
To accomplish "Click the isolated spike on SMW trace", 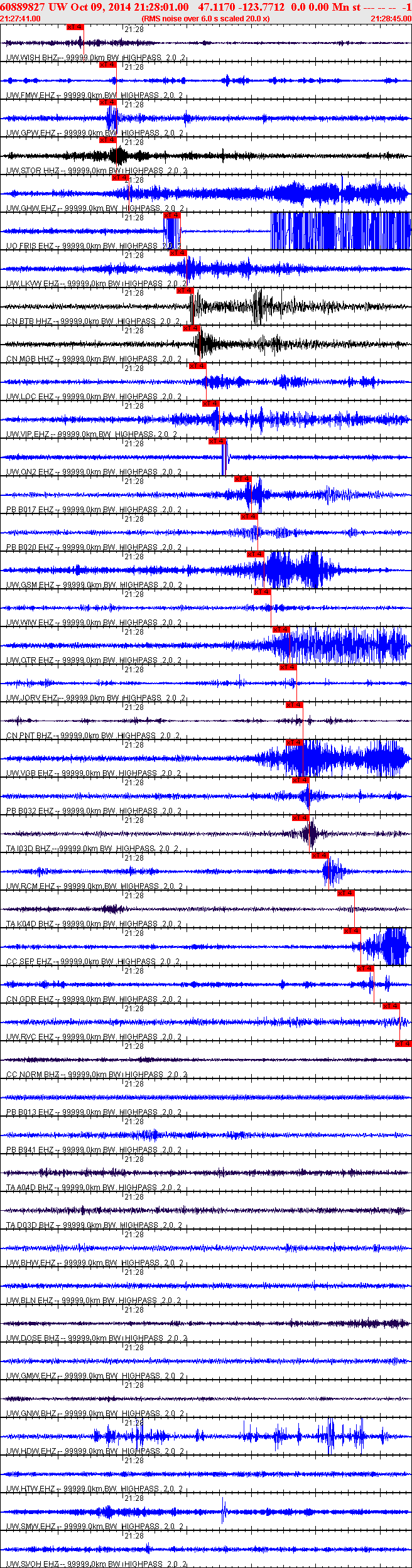I will point(223,1510).
